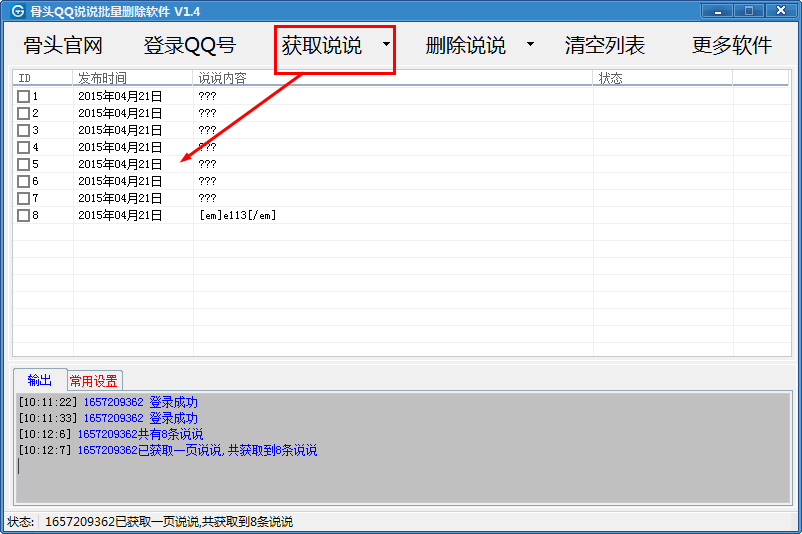This screenshot has height=534, width=802.
Task: Click the 删除说说 button
Action: (x=465, y=46)
